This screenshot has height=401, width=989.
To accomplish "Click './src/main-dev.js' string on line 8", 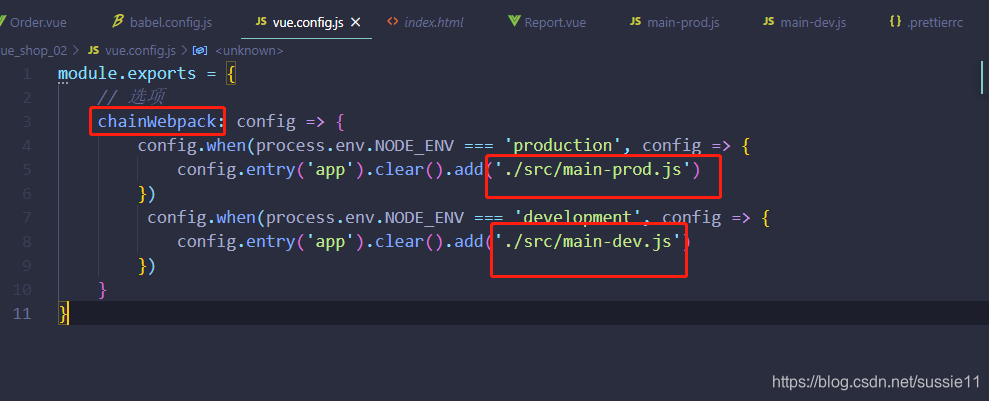I will point(588,241).
